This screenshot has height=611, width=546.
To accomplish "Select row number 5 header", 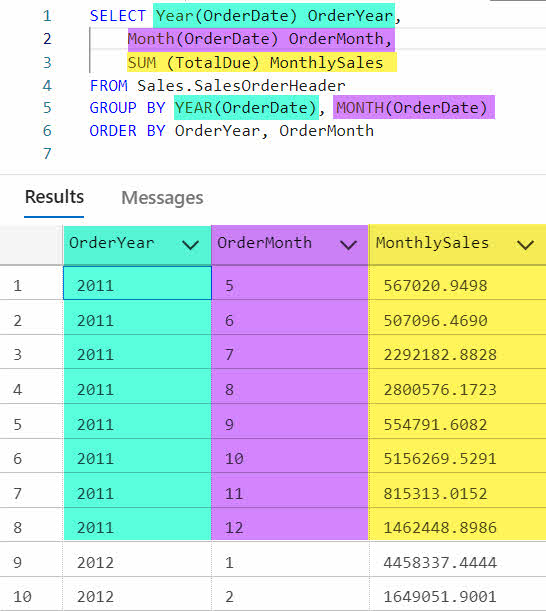I will click(x=31, y=424).
